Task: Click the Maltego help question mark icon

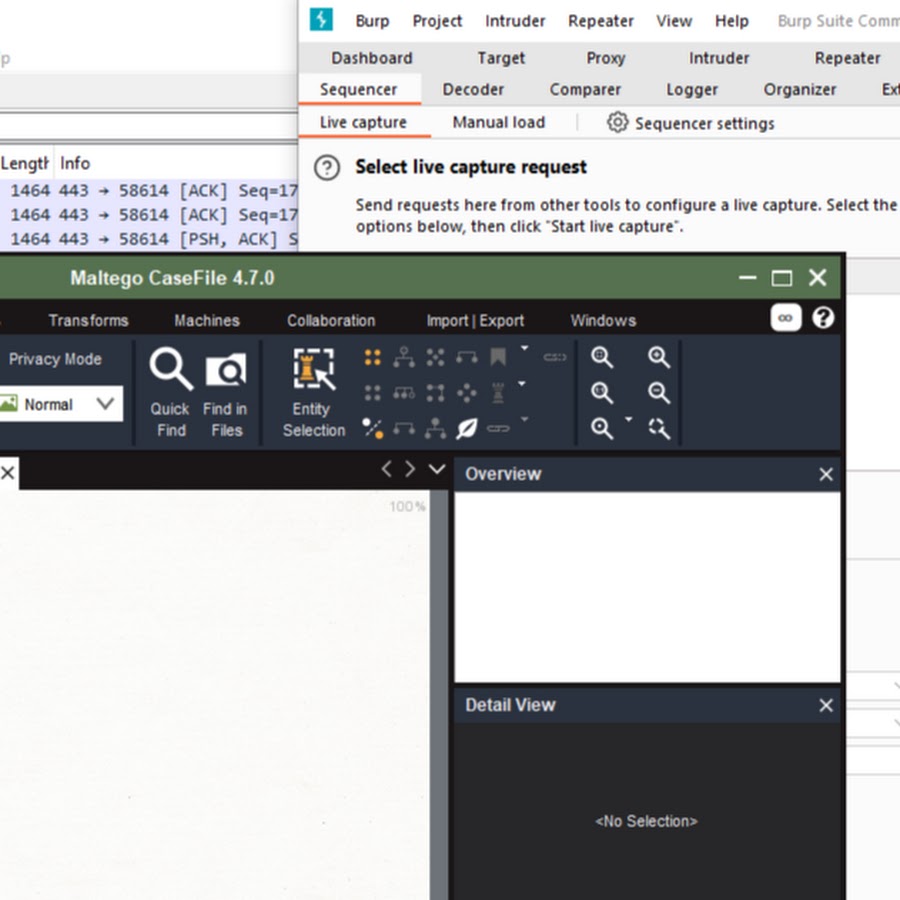Action: [x=823, y=318]
